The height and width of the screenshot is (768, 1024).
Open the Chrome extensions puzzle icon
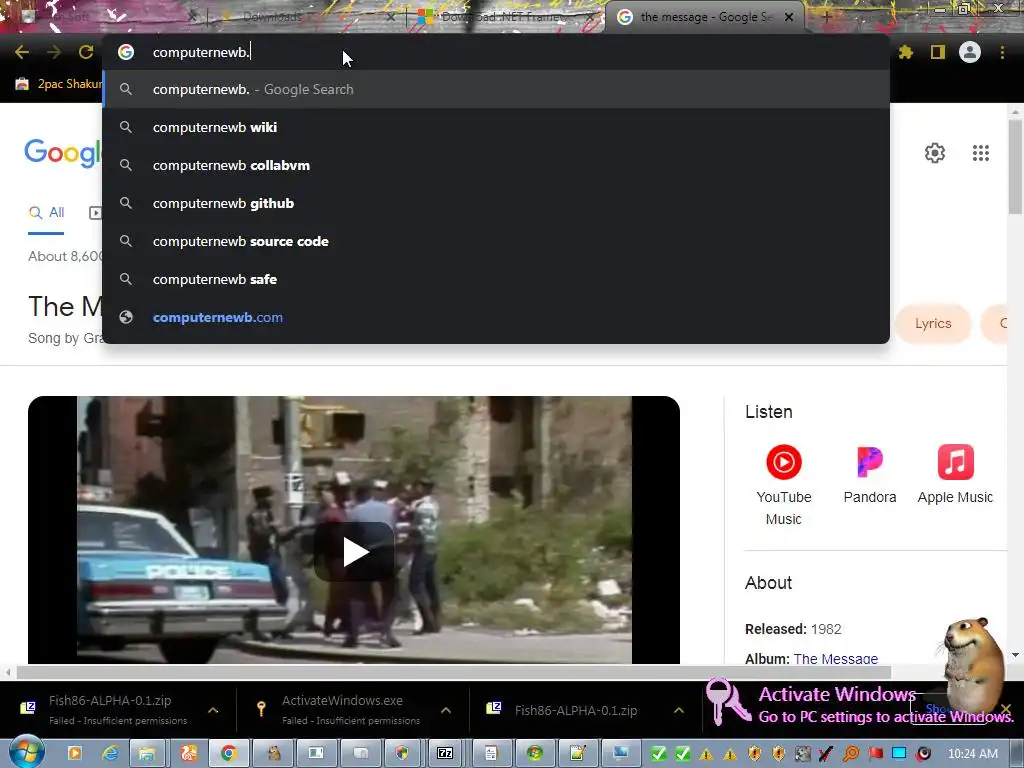tap(906, 52)
